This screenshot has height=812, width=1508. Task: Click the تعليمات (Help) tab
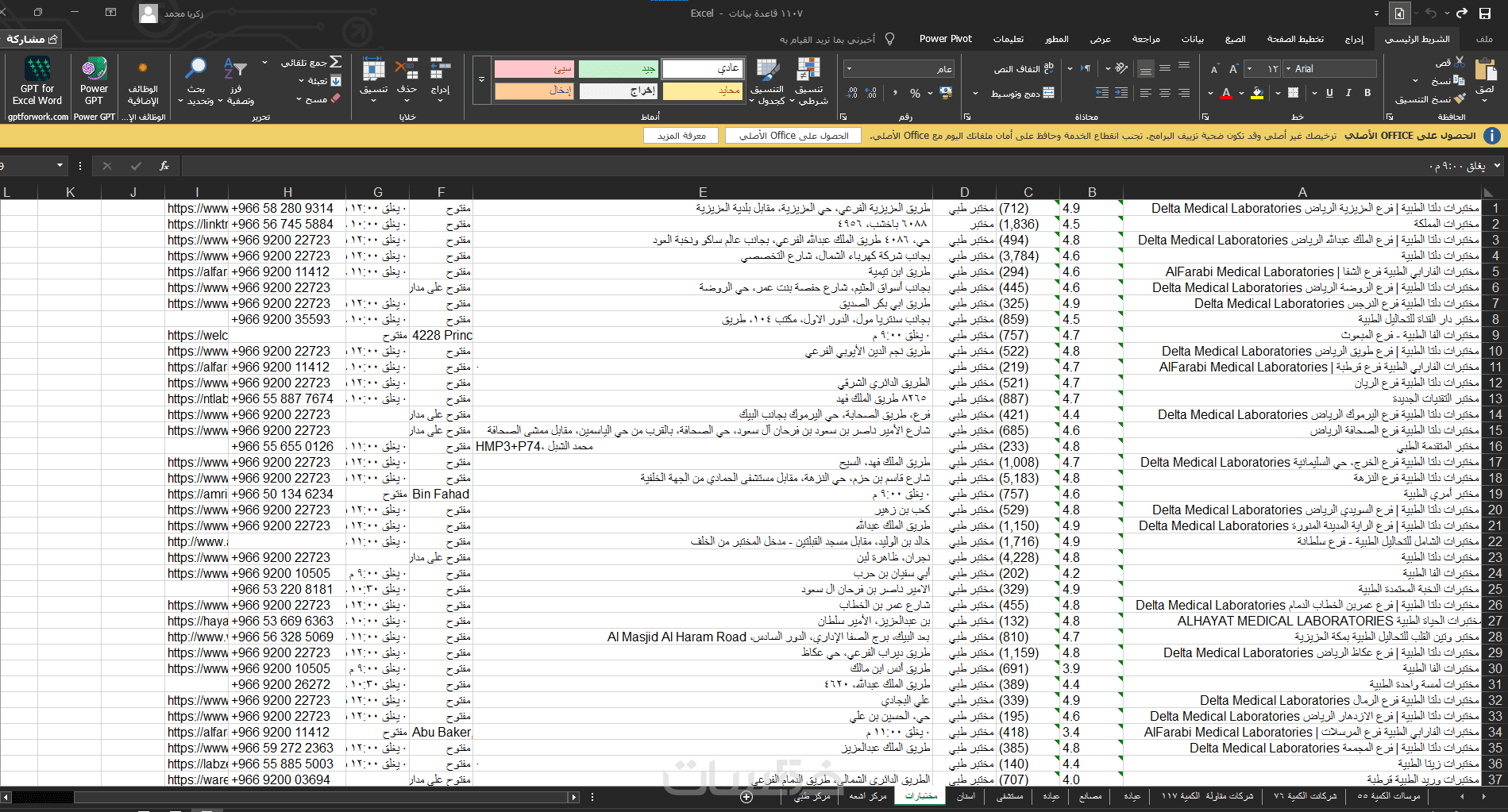click(x=1008, y=39)
